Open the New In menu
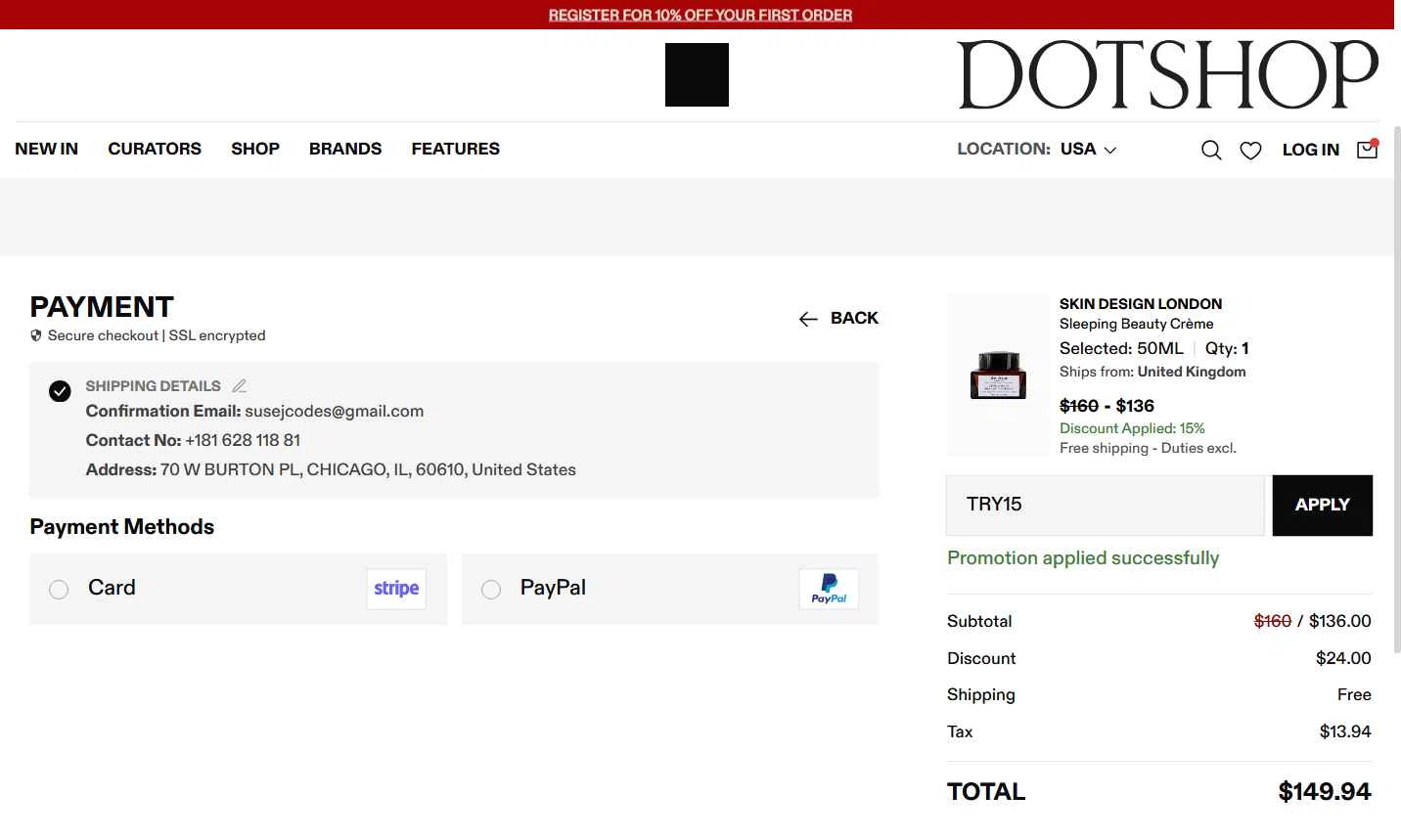 coord(47,149)
